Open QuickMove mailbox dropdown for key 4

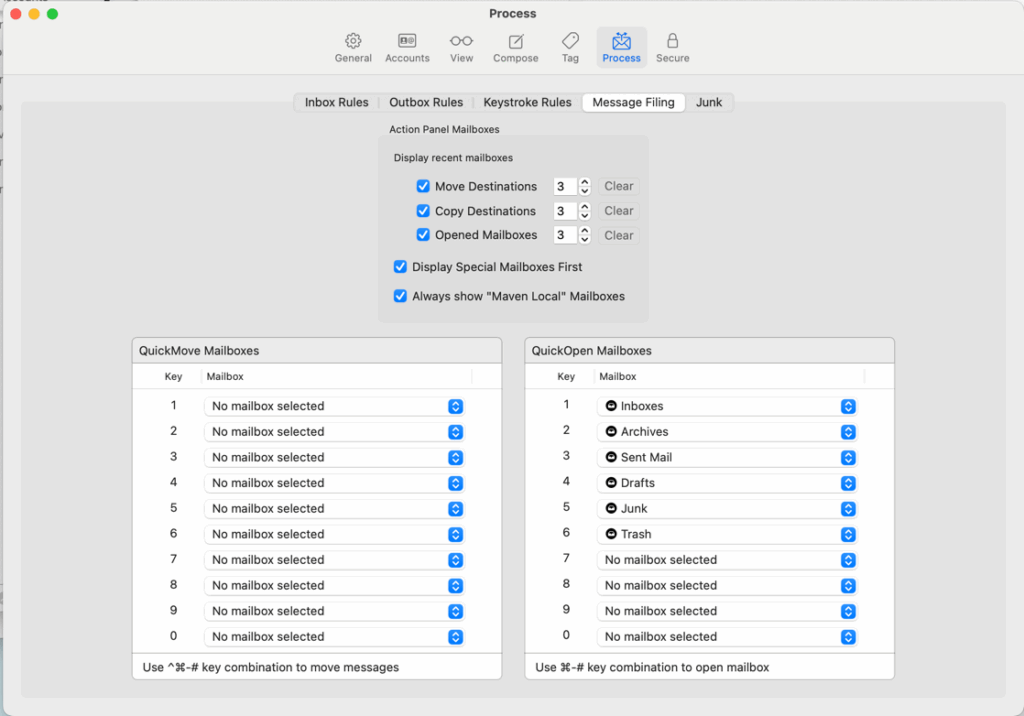click(334, 483)
